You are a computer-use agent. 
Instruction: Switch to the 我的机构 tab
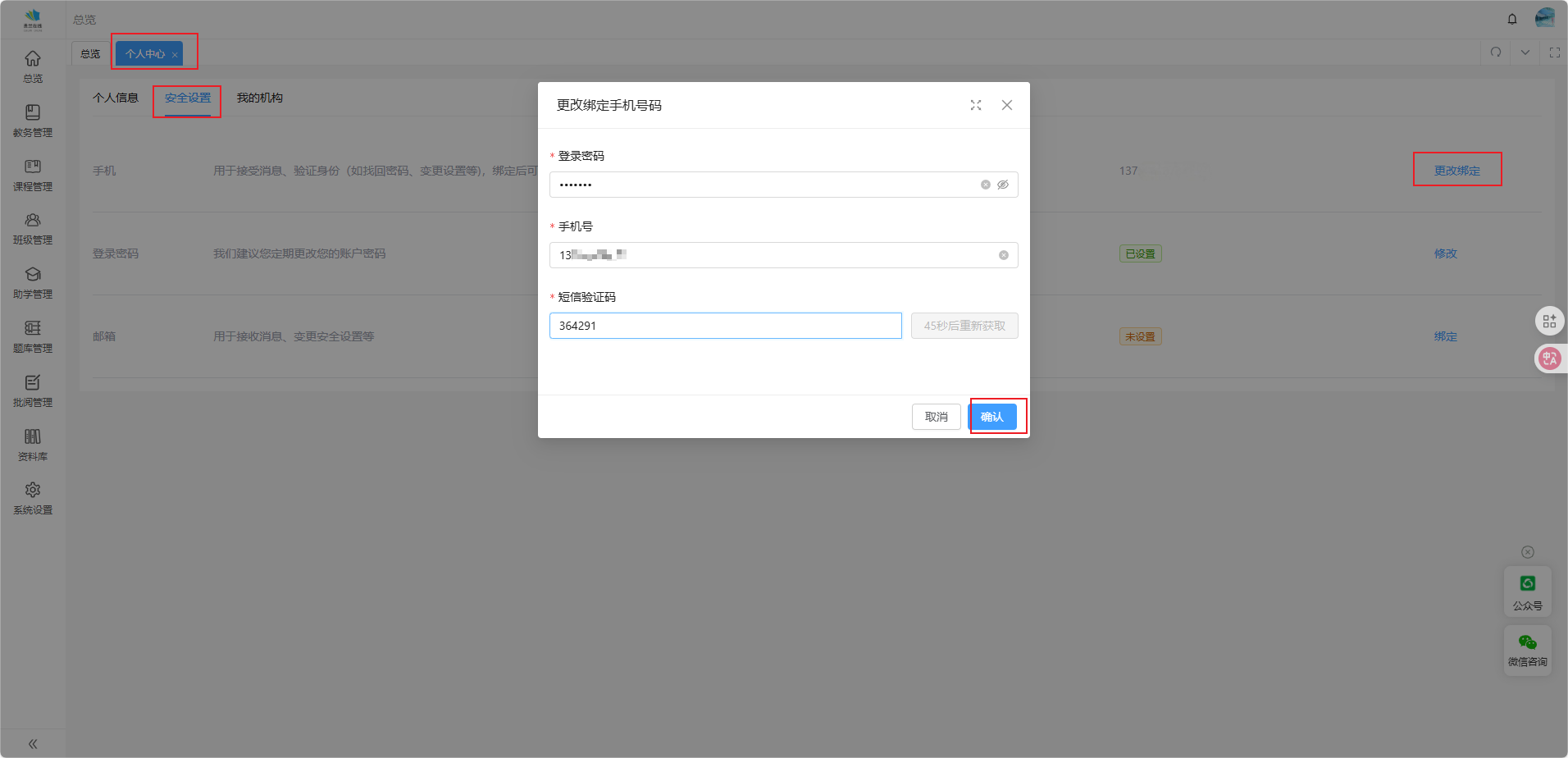[260, 98]
